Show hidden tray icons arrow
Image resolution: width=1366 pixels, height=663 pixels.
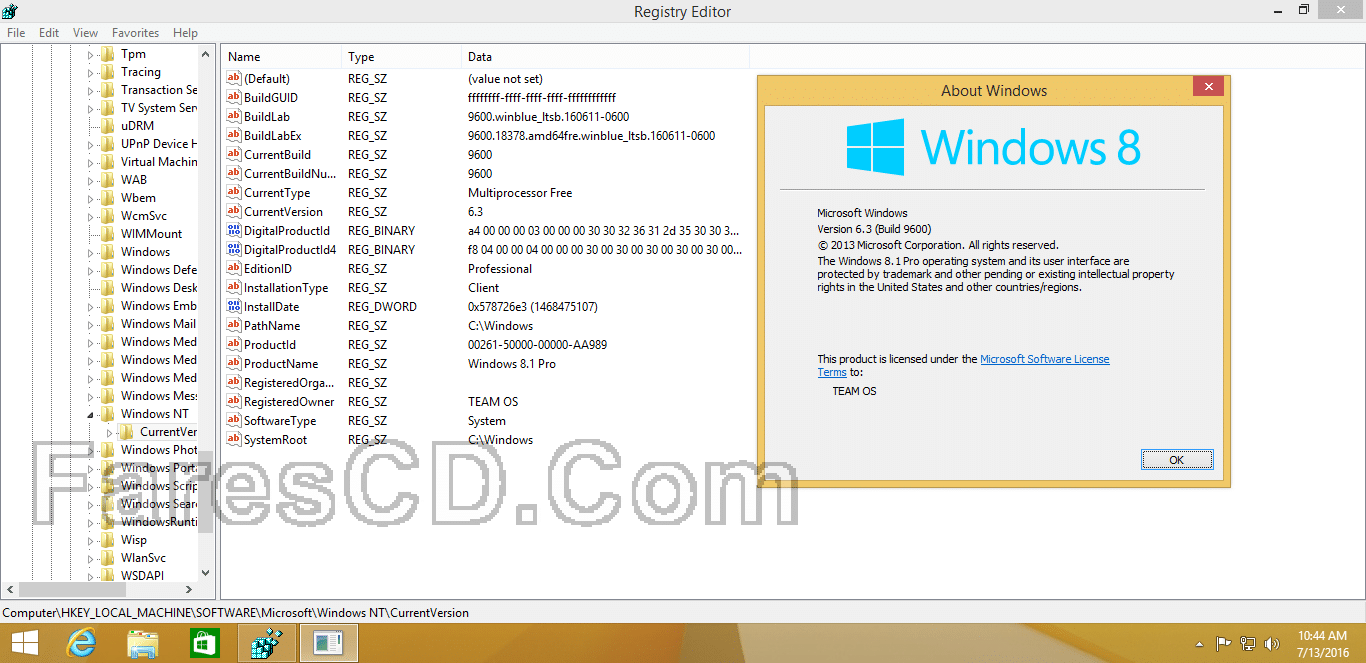(x=1199, y=645)
